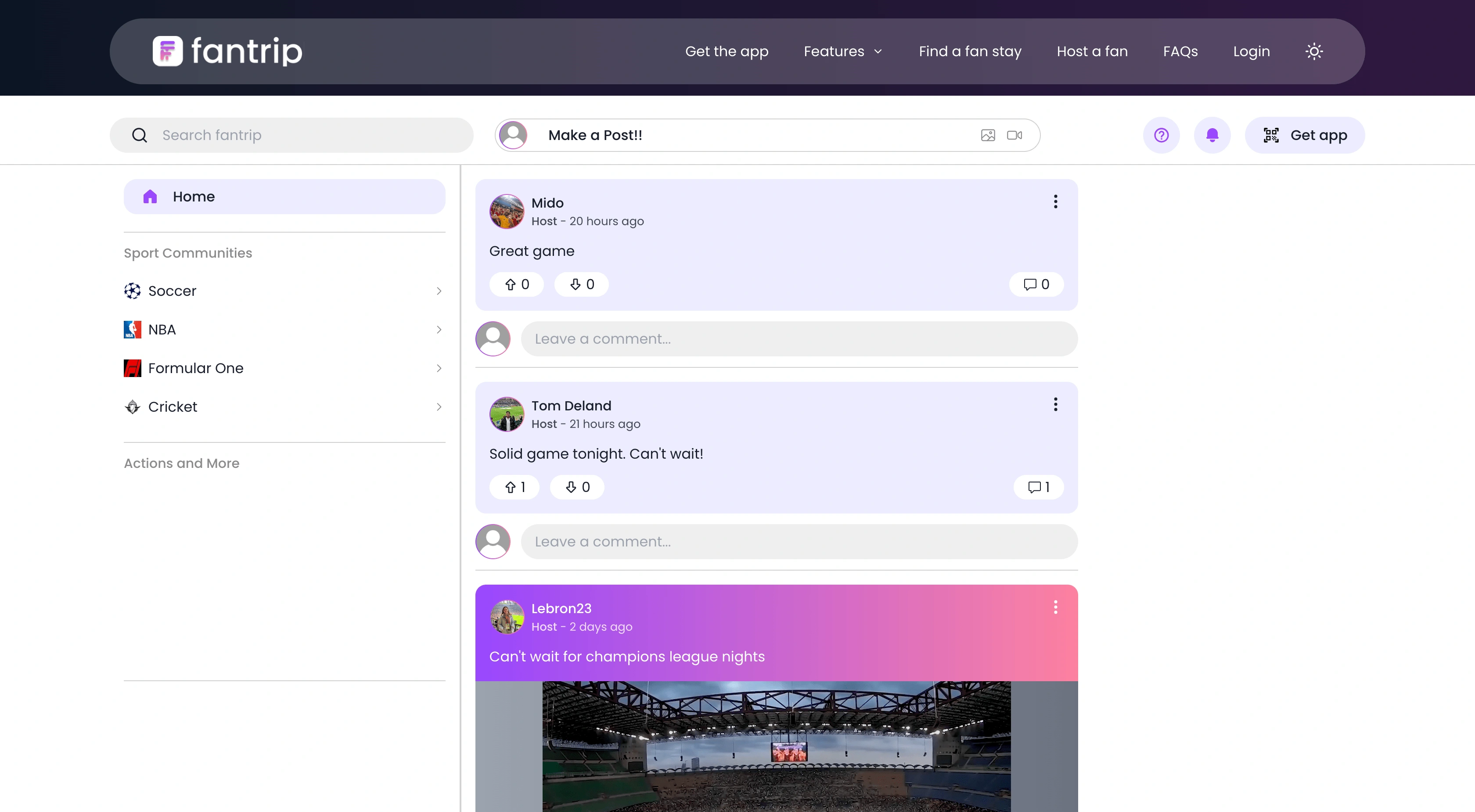
Task: Open notifications bell
Action: [x=1212, y=135]
